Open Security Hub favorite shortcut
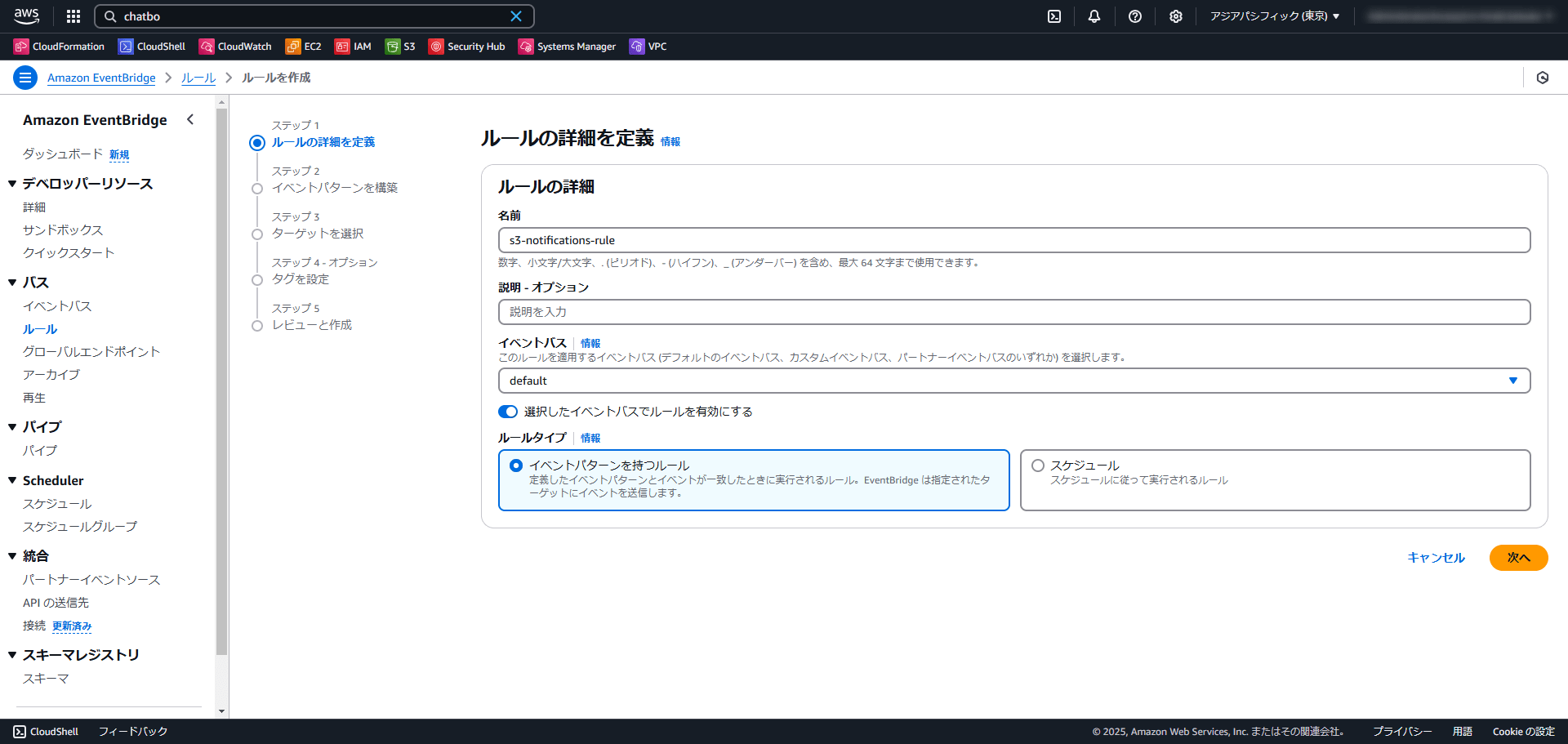The height and width of the screenshot is (744, 1568). pyautogui.click(x=467, y=47)
